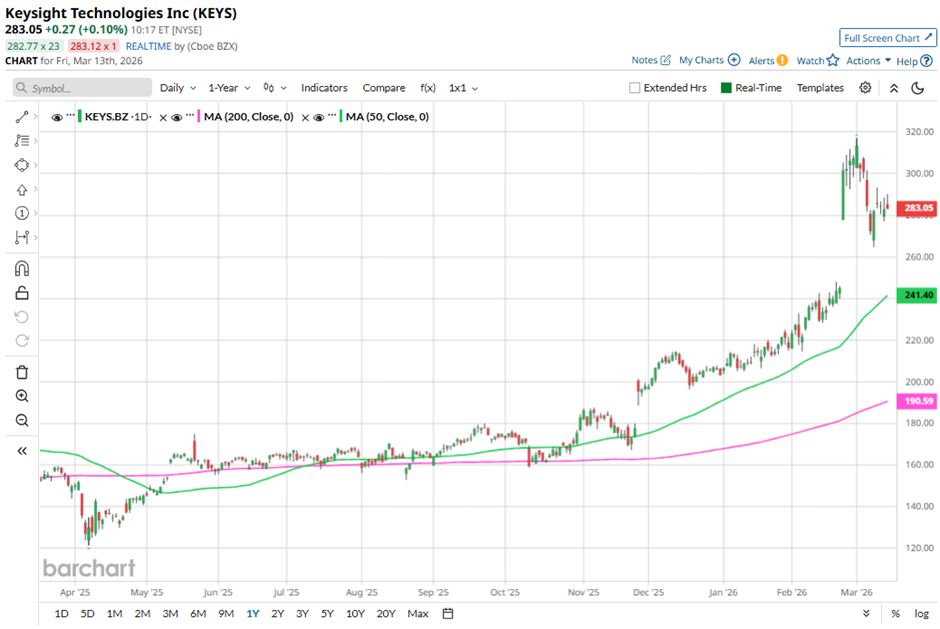Click the green Real-Time color swatch

(726, 88)
